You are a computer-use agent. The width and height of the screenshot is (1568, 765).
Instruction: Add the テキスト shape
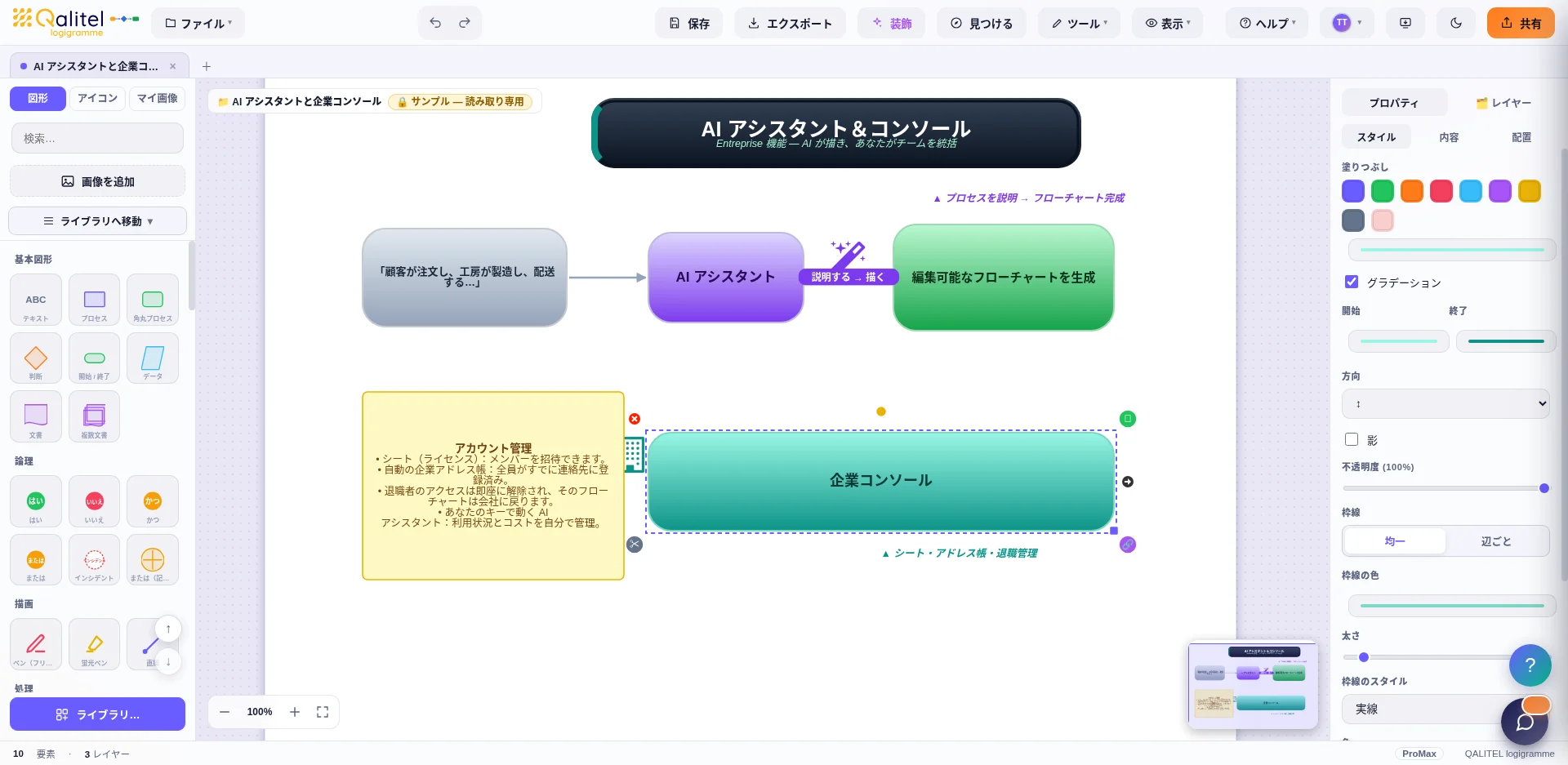click(x=36, y=300)
